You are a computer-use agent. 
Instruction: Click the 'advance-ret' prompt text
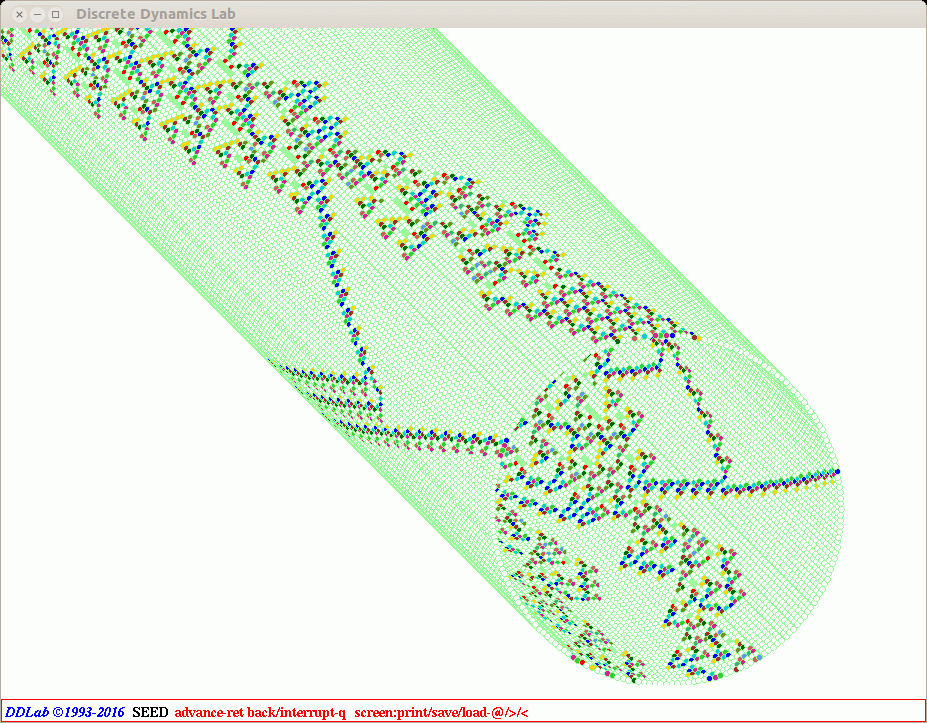point(209,712)
